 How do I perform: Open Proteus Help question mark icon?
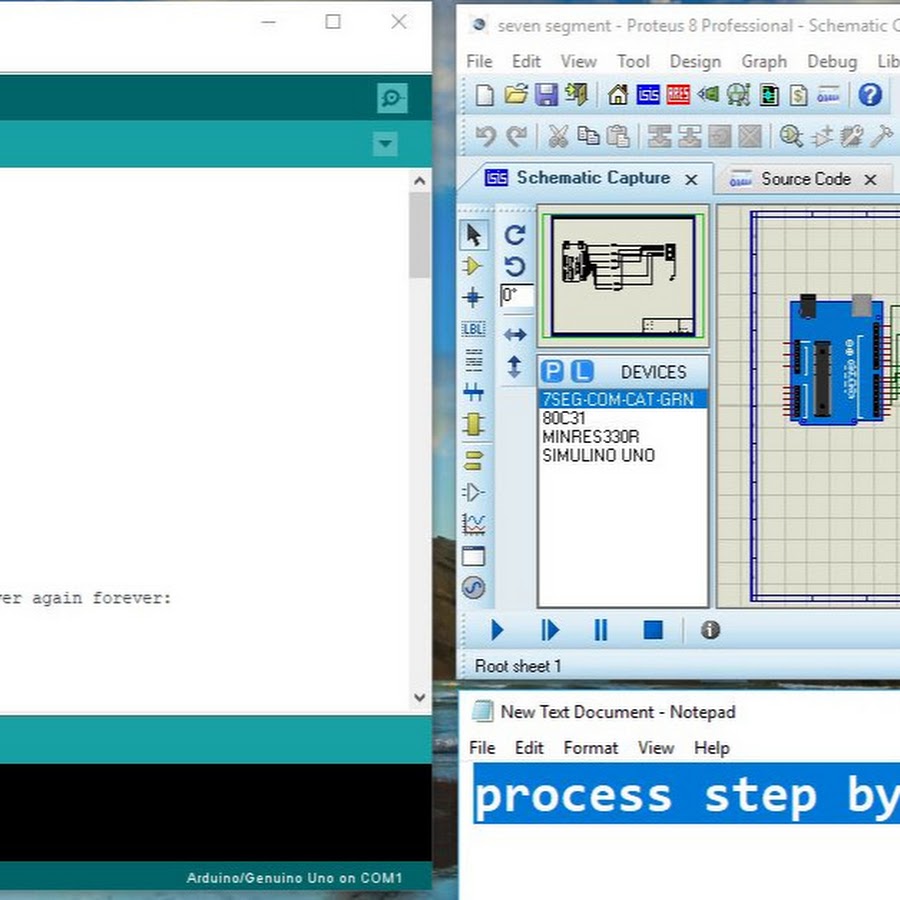coord(870,95)
